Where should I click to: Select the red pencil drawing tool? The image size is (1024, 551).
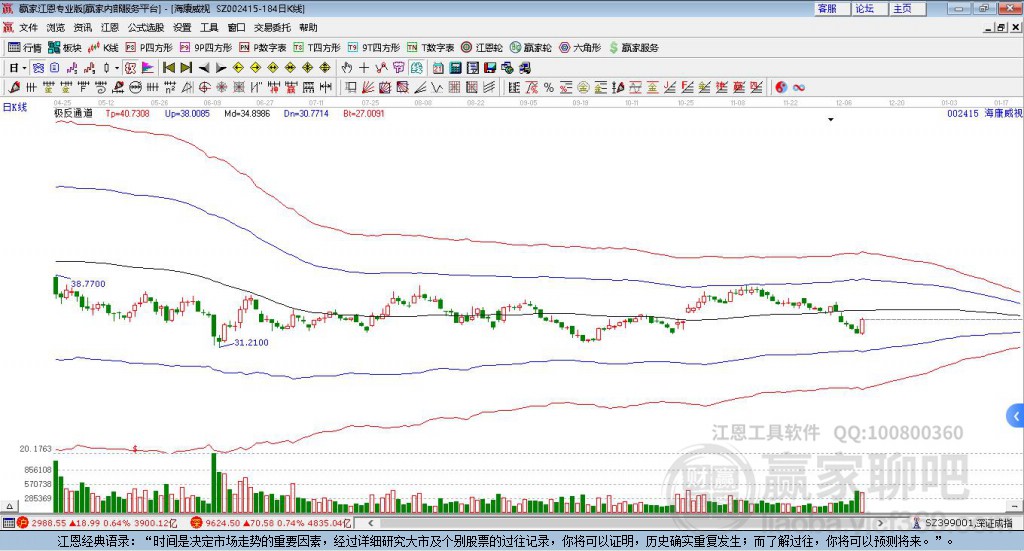coord(14,87)
